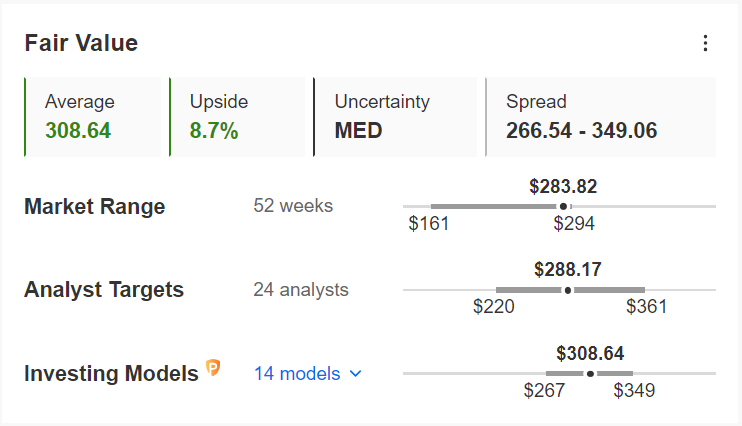Select the Upside 8.7% card
This screenshot has width=742, height=426.
[238, 117]
